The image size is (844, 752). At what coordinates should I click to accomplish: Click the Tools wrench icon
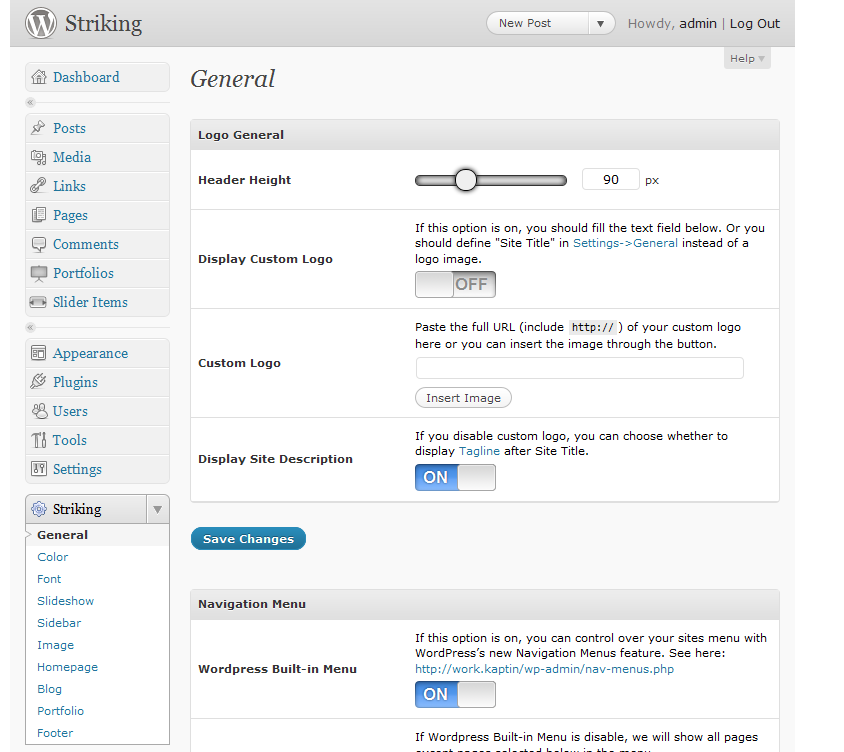[39, 440]
